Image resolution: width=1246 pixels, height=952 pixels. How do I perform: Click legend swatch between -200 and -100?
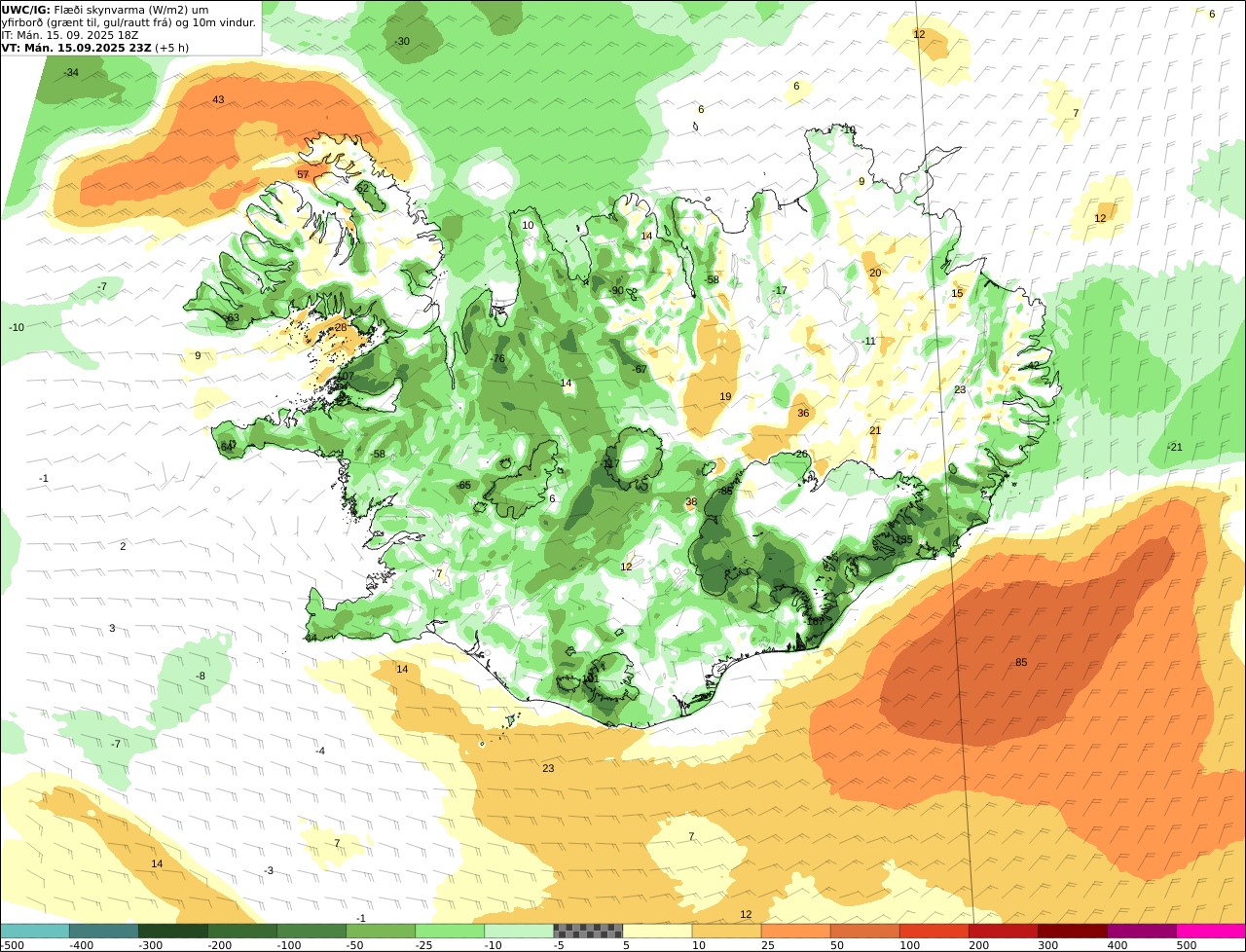(x=241, y=931)
